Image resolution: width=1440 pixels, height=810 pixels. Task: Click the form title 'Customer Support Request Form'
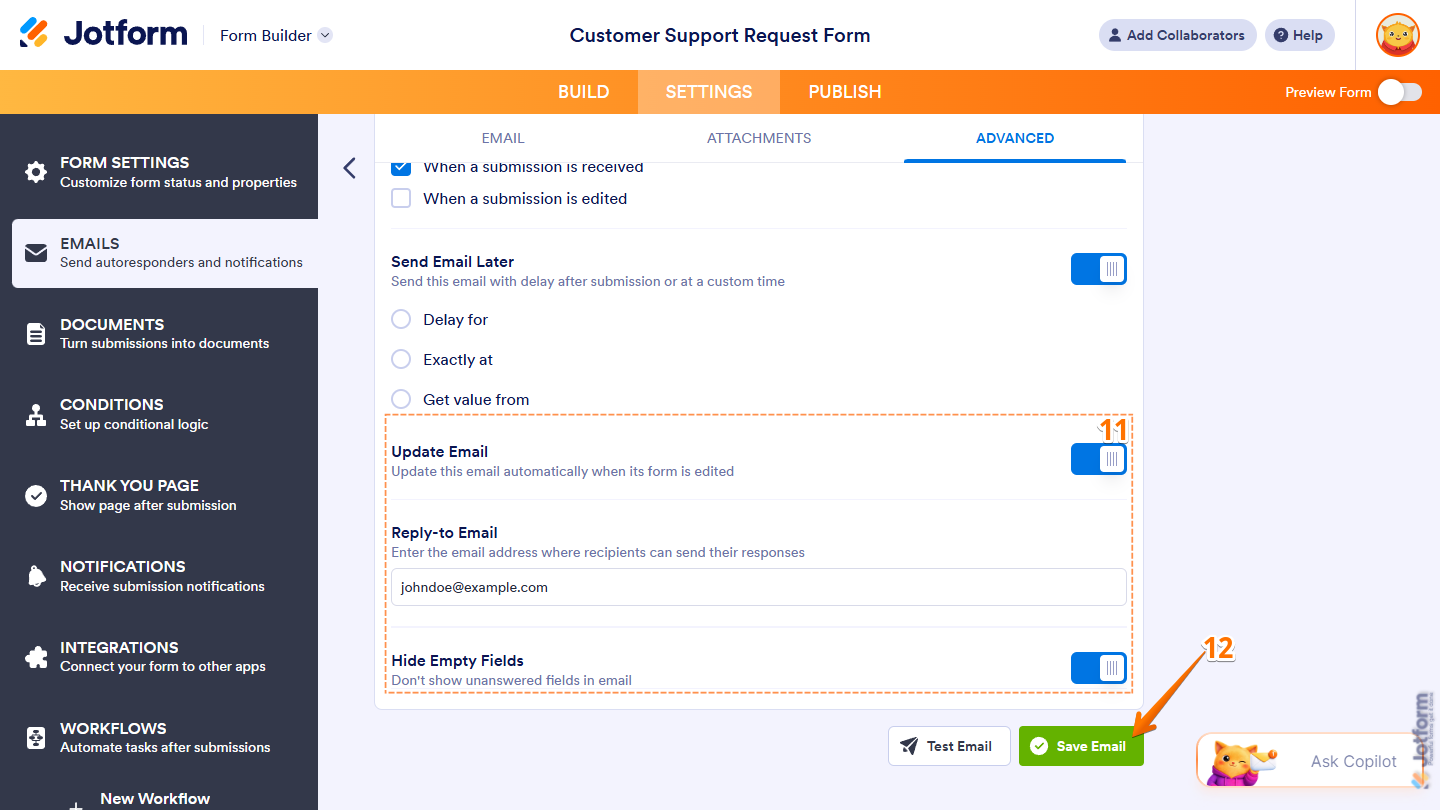pyautogui.click(x=720, y=35)
